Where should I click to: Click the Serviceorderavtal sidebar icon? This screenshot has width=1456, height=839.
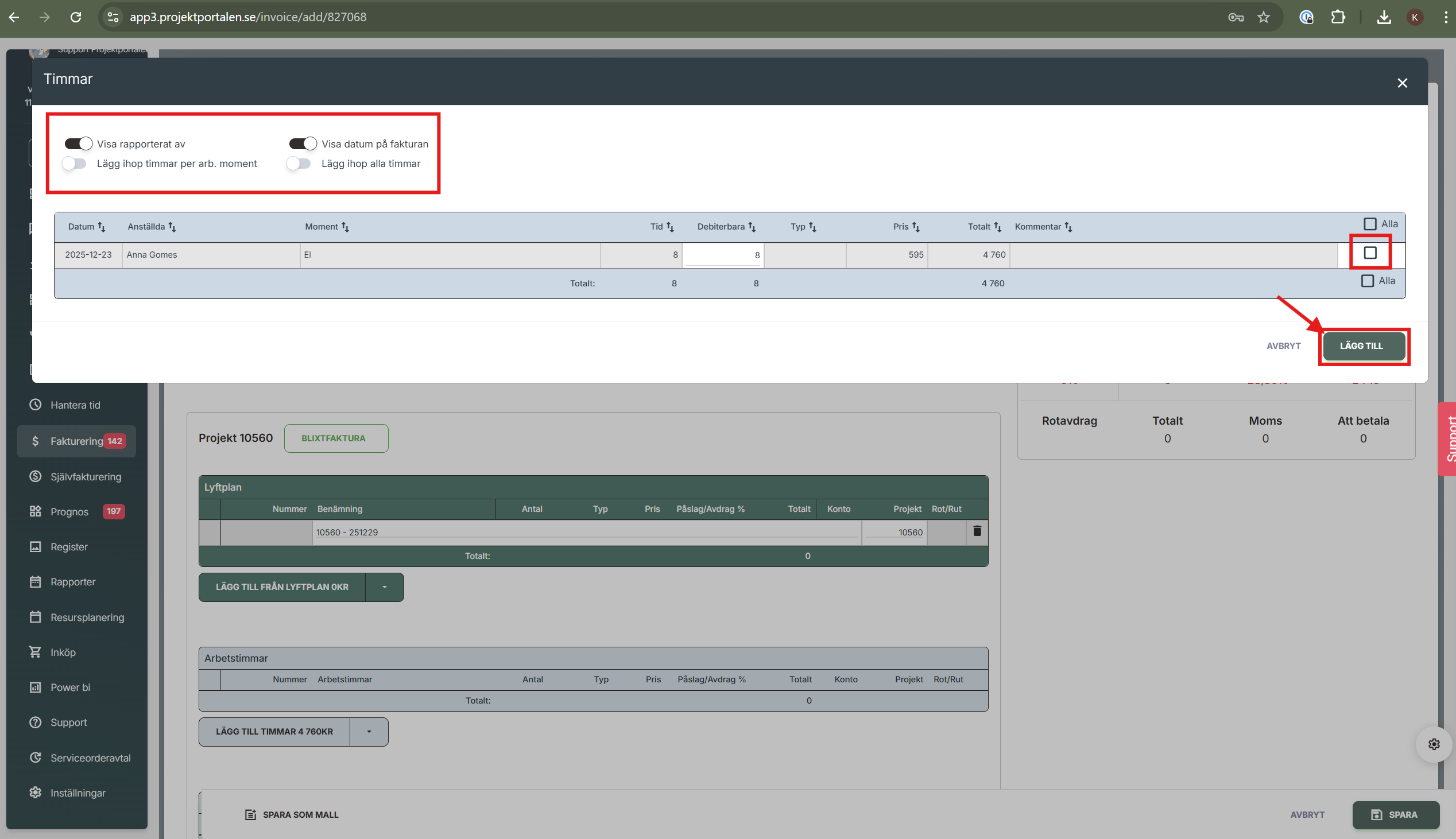click(35, 757)
